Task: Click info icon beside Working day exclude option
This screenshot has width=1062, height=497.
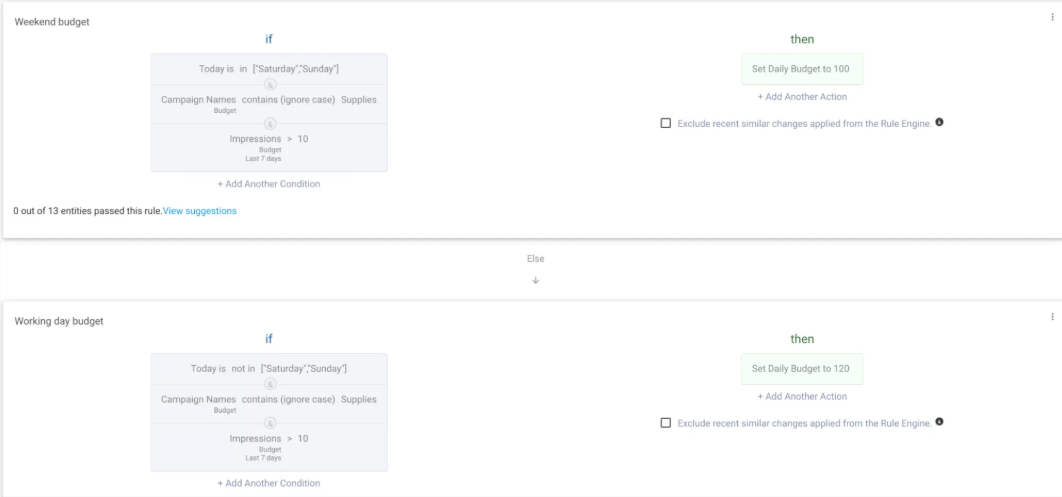Action: point(940,422)
